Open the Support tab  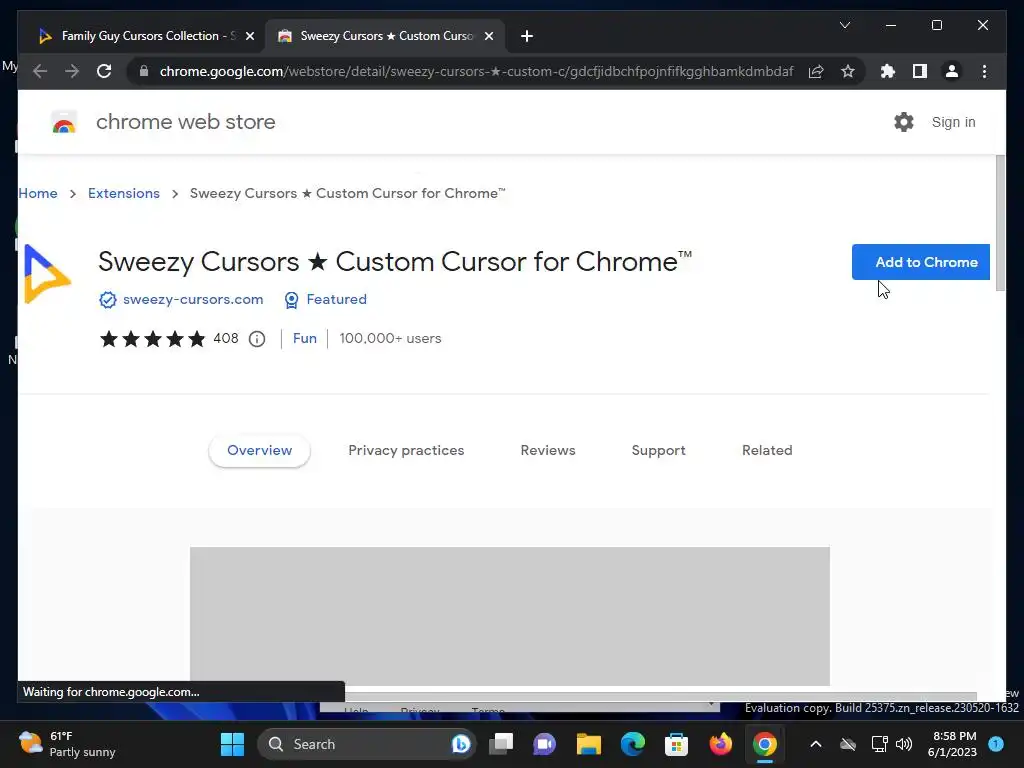click(x=658, y=450)
